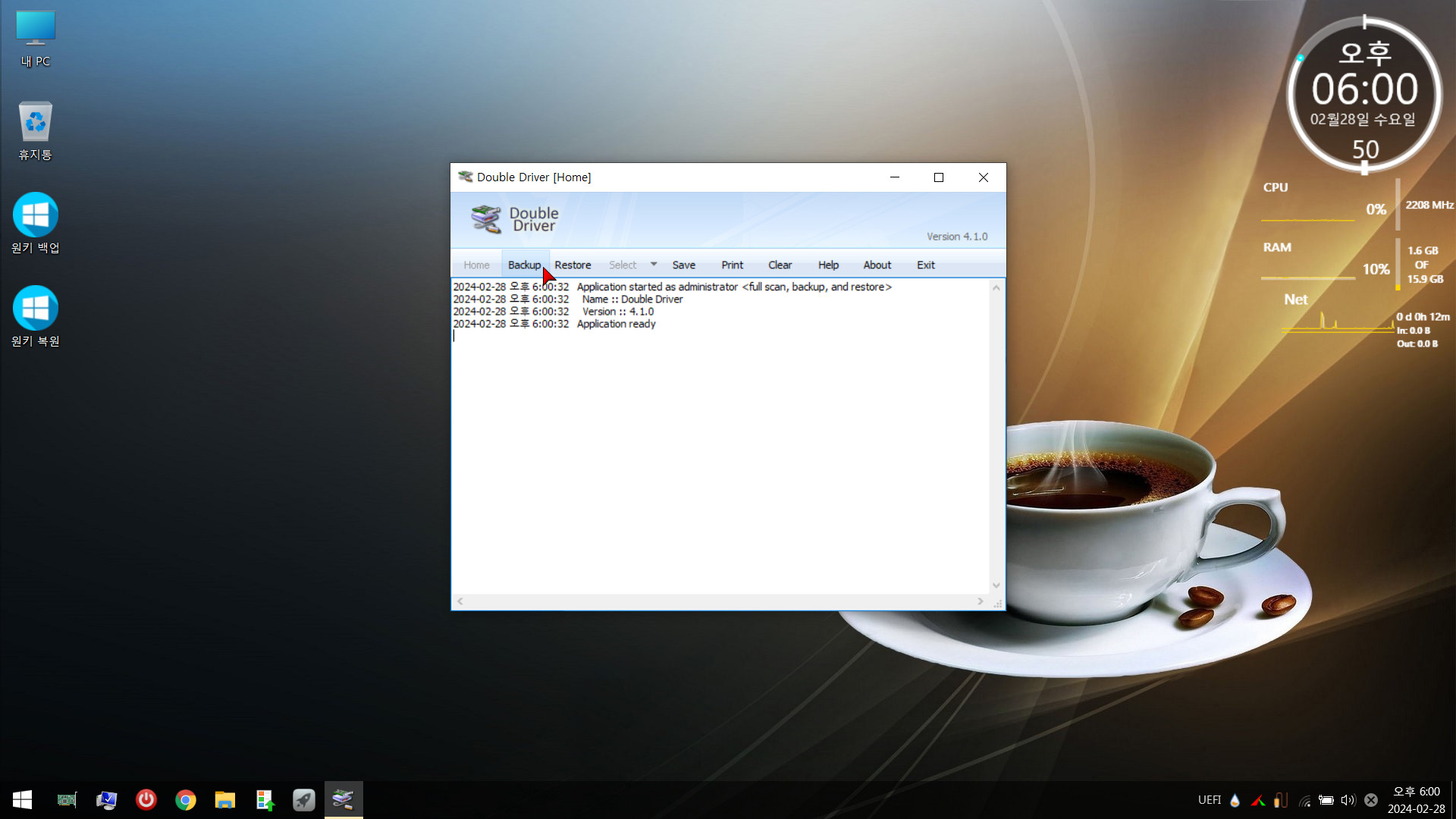Launch Chrome from the taskbar
The height and width of the screenshot is (819, 1456).
(x=185, y=799)
